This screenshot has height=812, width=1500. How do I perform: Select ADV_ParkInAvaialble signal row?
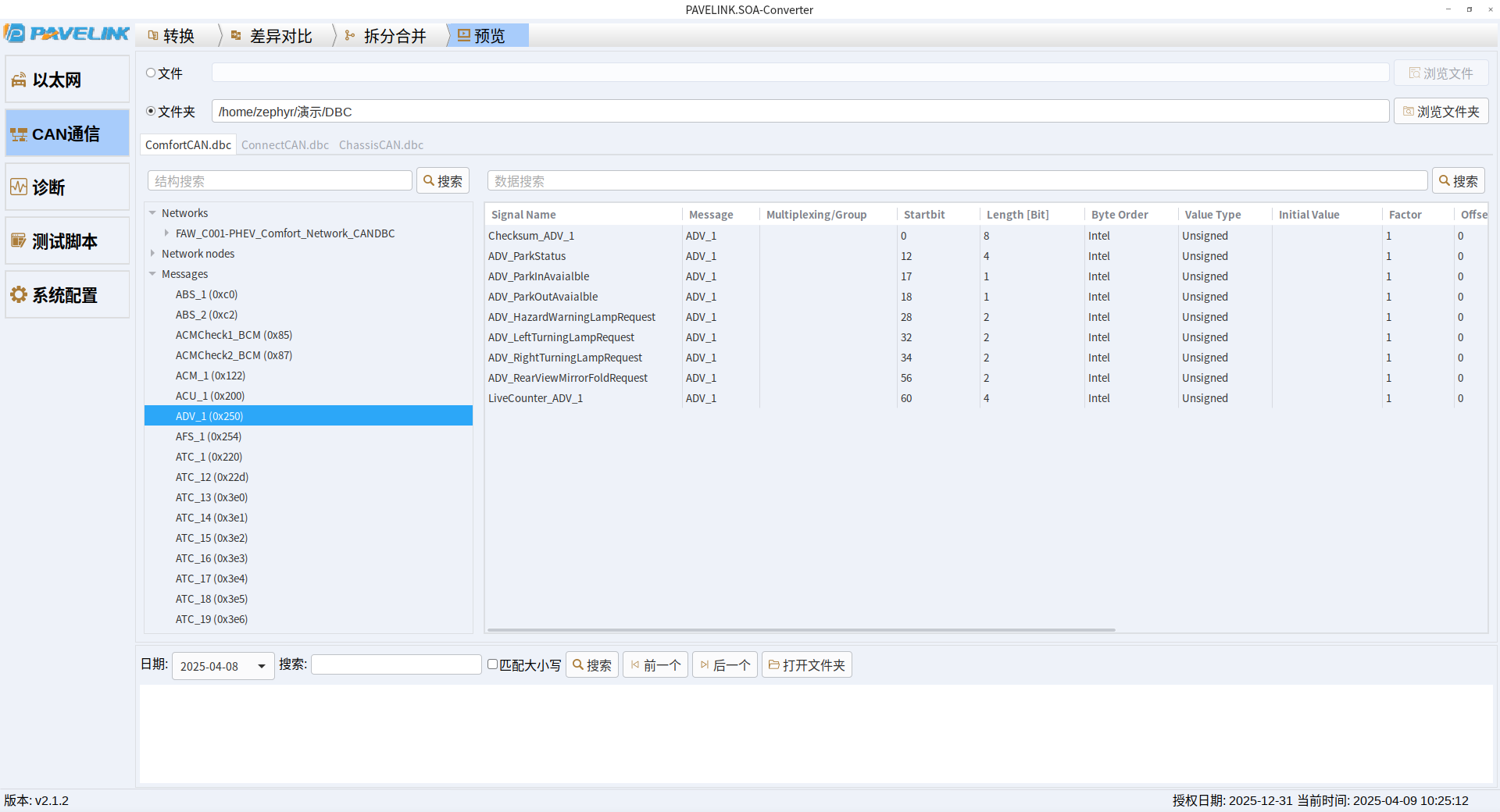pos(986,276)
